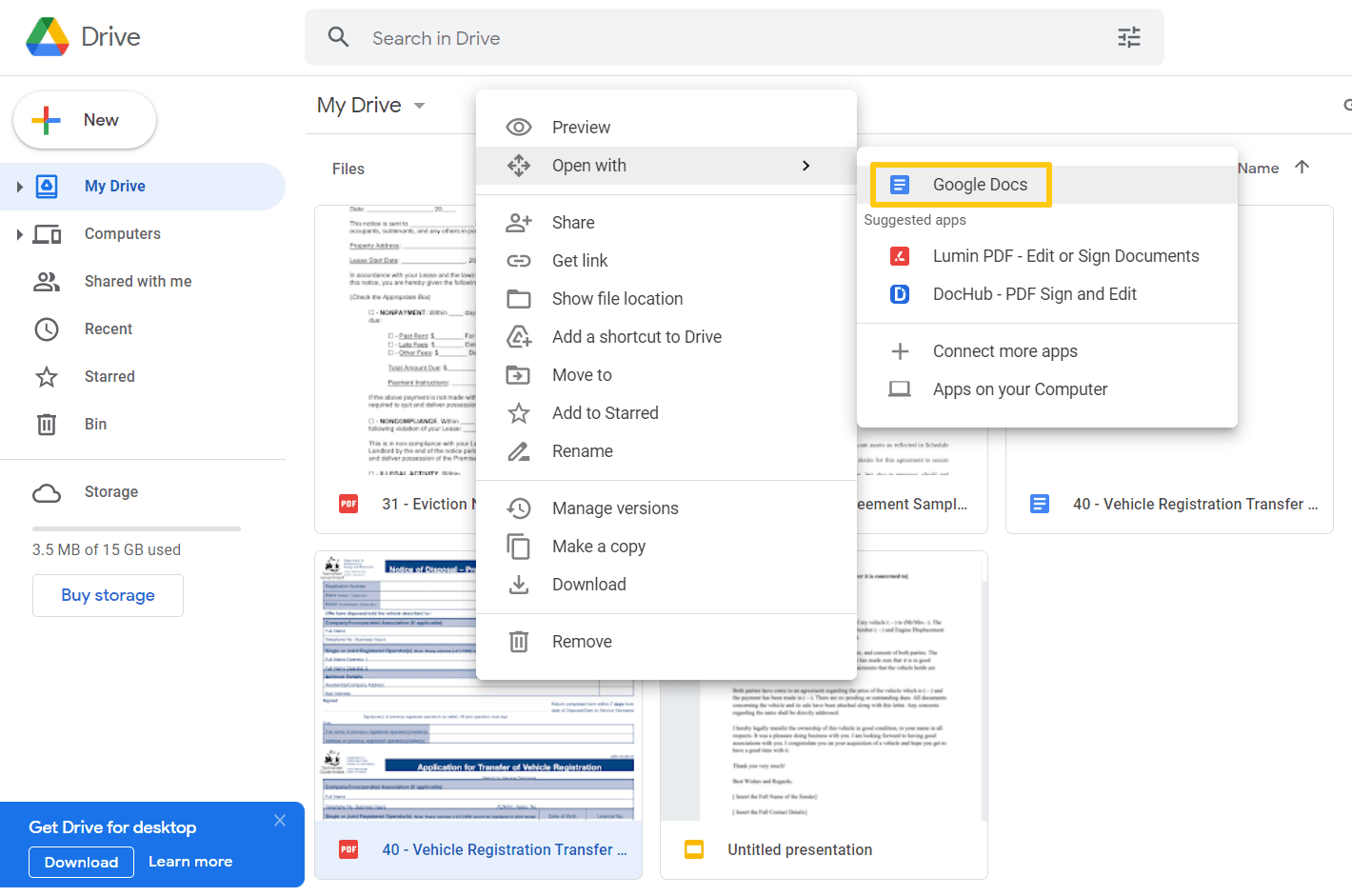Select Manage versions menu entry

[666, 508]
